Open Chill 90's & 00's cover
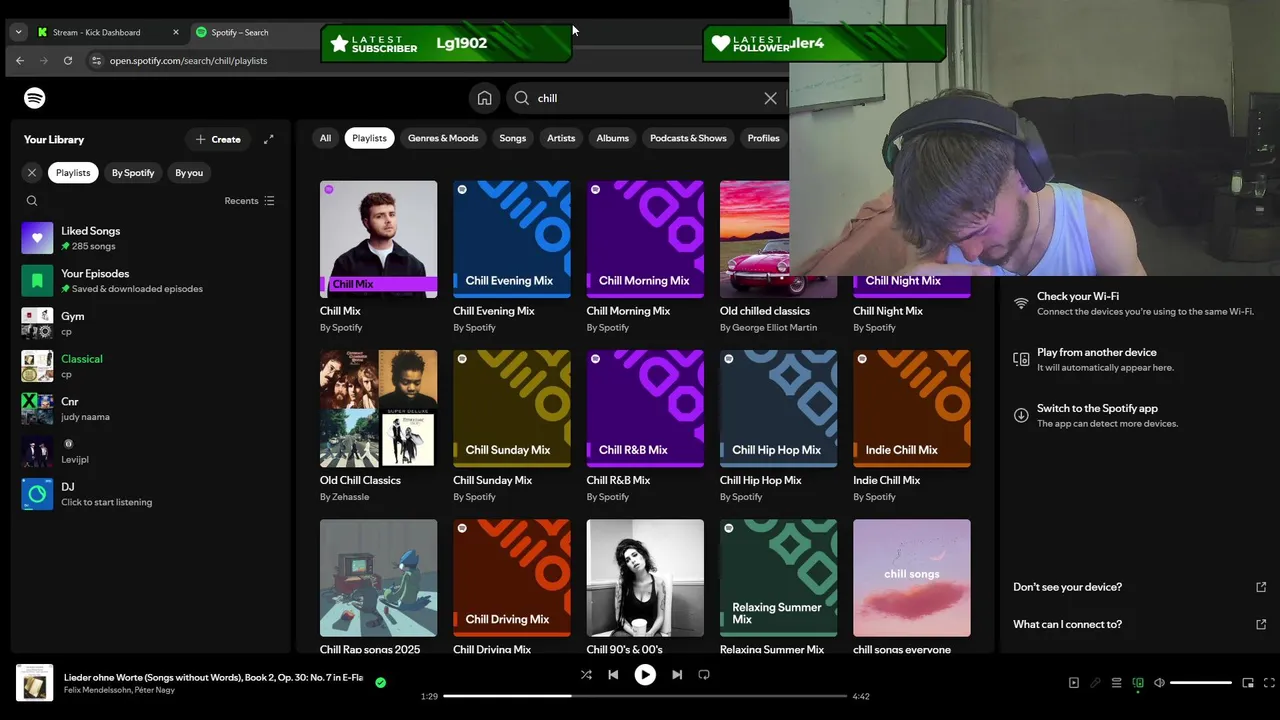Screen dimensions: 1280x720 (645, 578)
